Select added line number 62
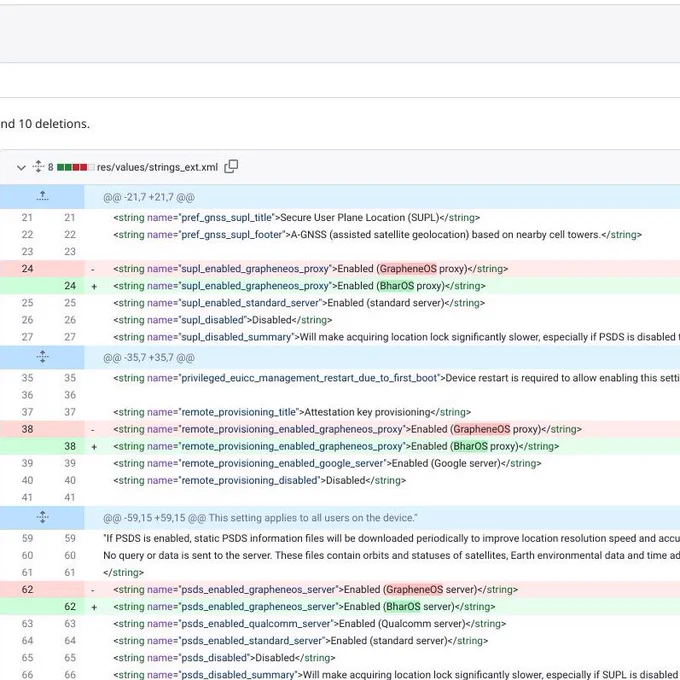The width and height of the screenshot is (680, 680). [70, 607]
